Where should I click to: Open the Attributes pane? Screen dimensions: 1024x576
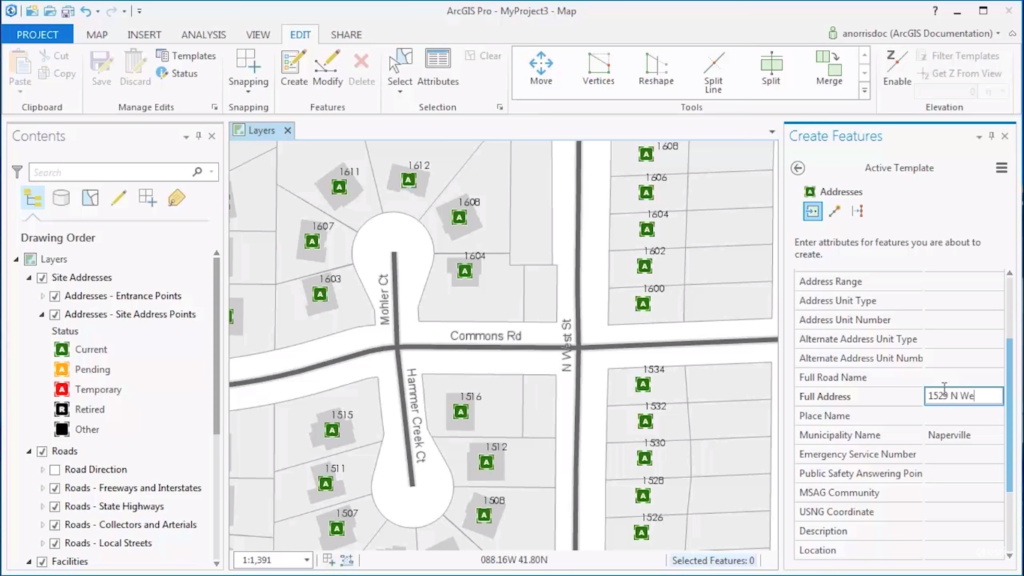(438, 68)
